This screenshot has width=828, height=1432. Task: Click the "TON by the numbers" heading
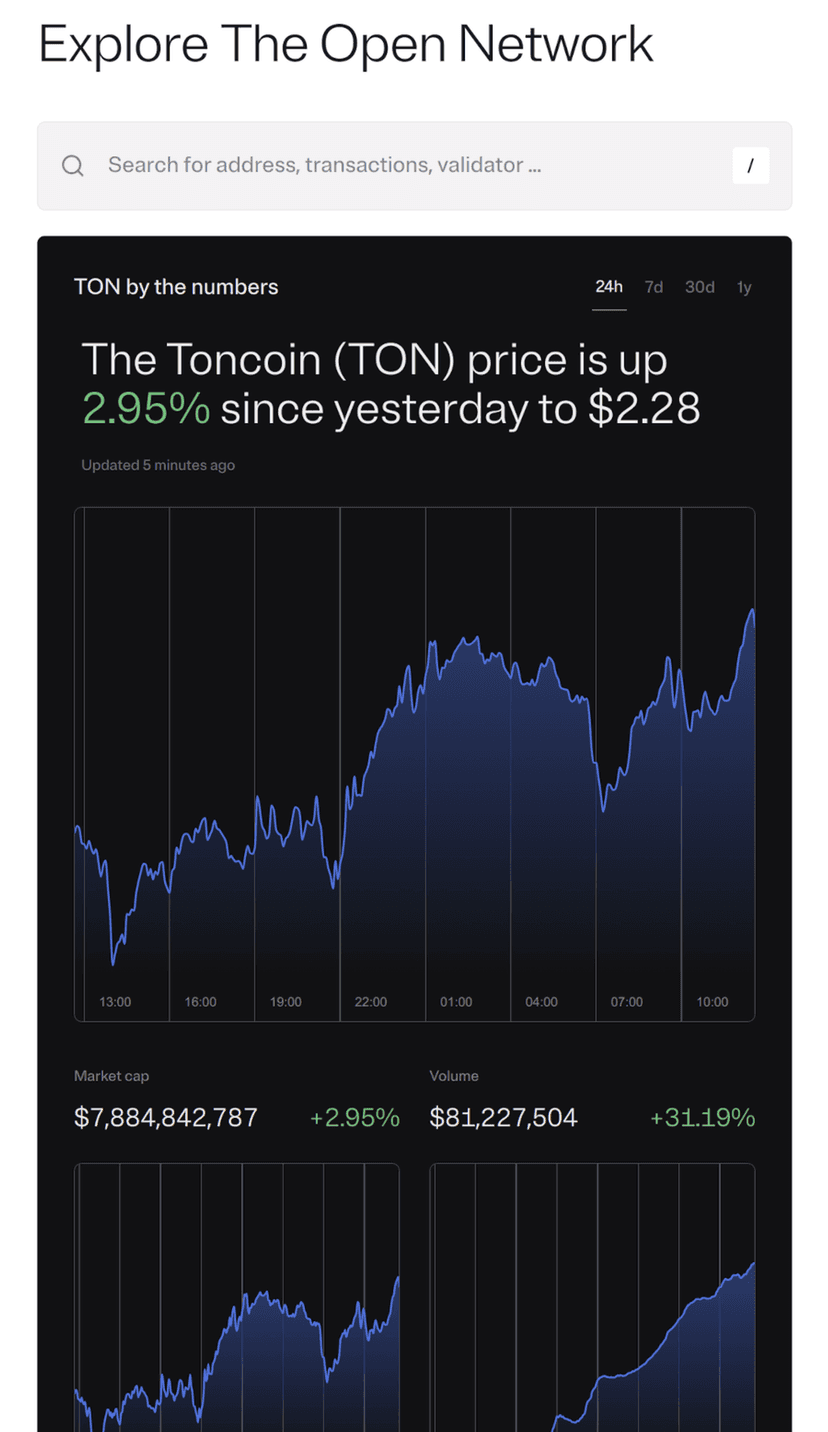click(x=176, y=288)
